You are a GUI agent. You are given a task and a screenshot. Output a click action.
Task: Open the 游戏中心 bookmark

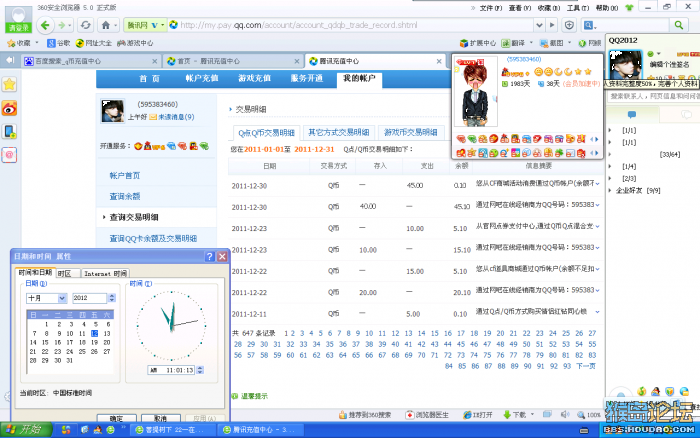point(135,43)
